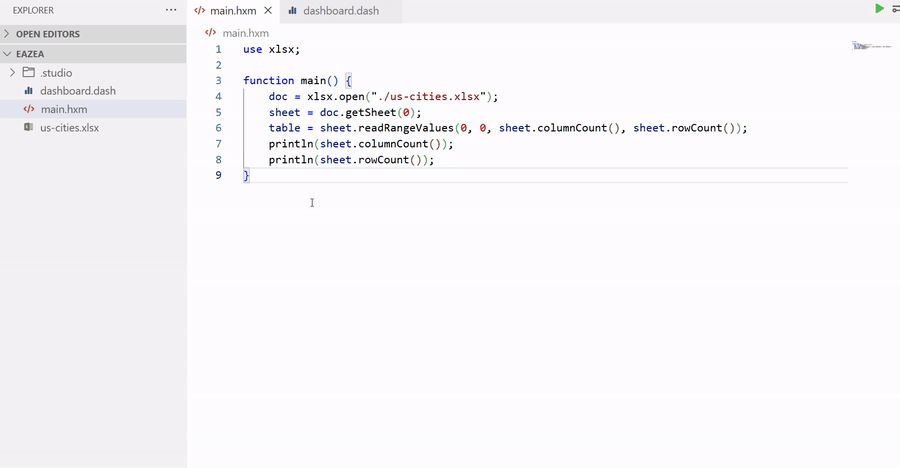Run the script with the green play button
Image resolution: width=900 pixels, height=468 pixels.
pos(879,9)
